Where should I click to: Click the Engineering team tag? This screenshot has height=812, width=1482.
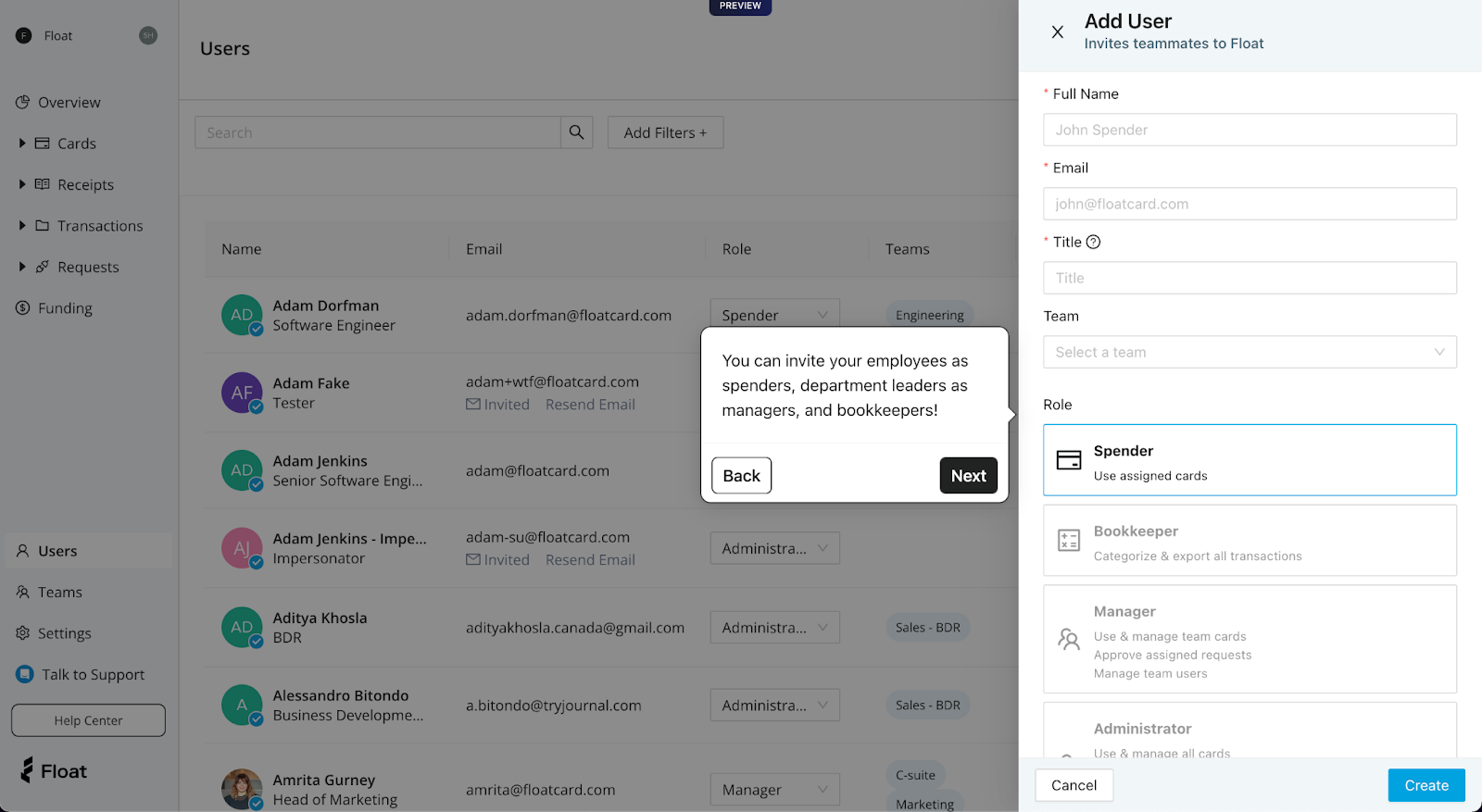[x=929, y=315]
